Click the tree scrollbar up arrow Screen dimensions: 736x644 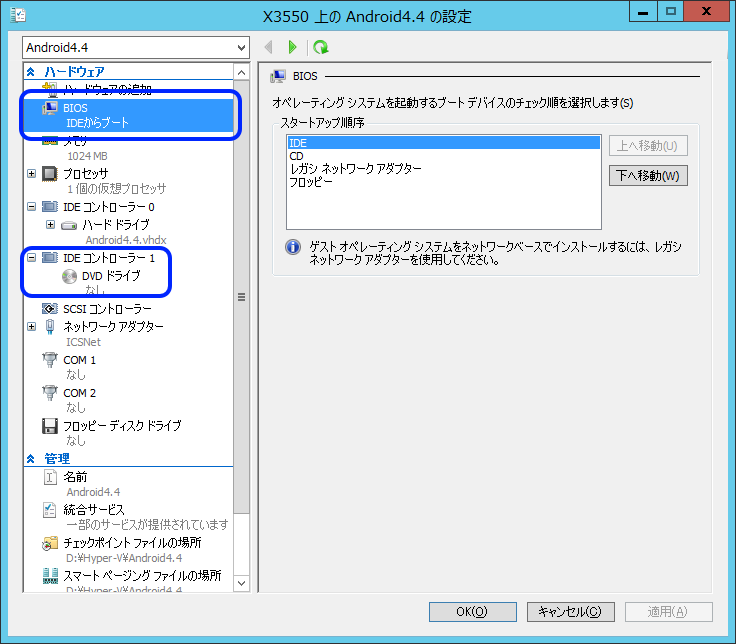(241, 72)
